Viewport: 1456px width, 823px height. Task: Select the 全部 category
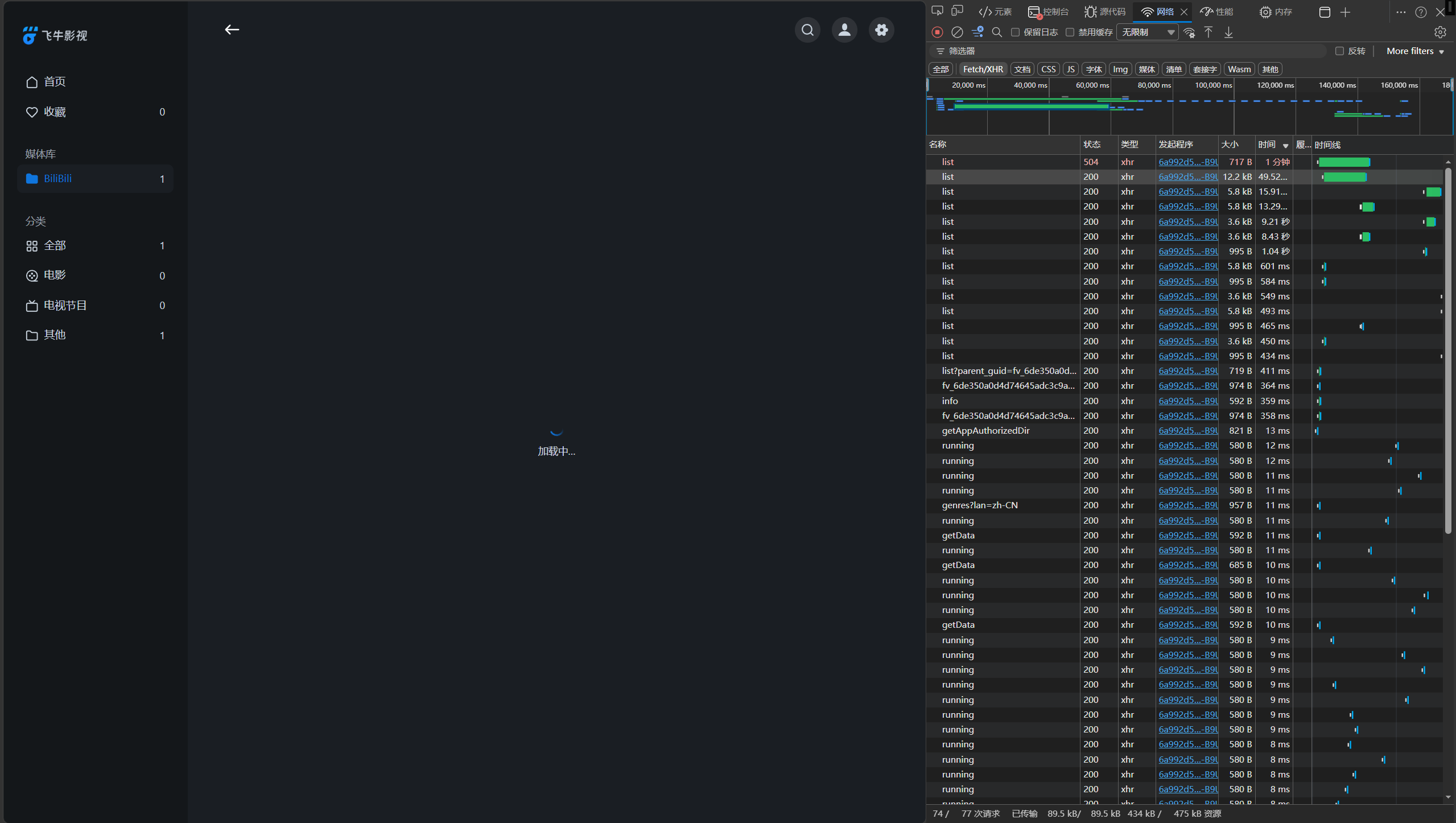pyautogui.click(x=95, y=246)
